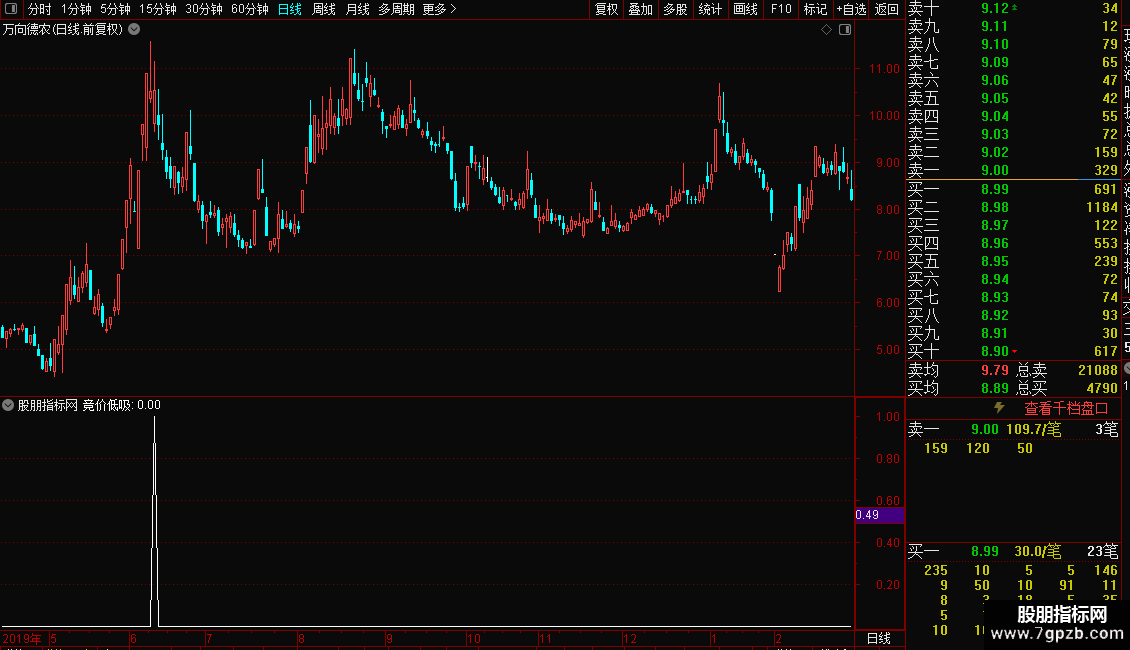Screen dimensions: 1130x650
Task: Open F10 company information
Action: pos(781,9)
